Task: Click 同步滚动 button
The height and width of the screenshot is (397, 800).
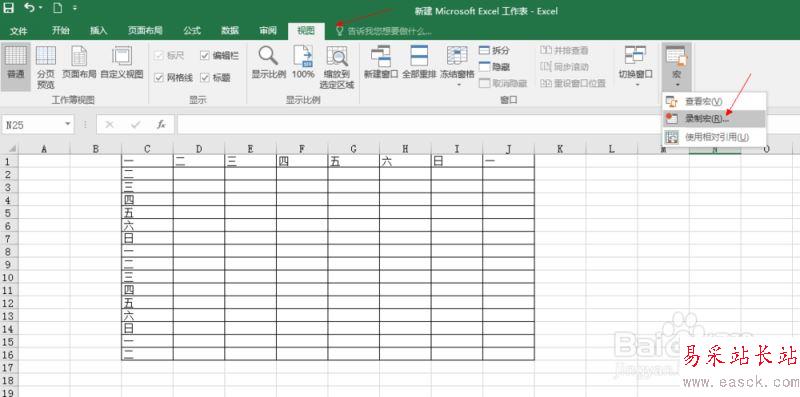Action: (564, 67)
